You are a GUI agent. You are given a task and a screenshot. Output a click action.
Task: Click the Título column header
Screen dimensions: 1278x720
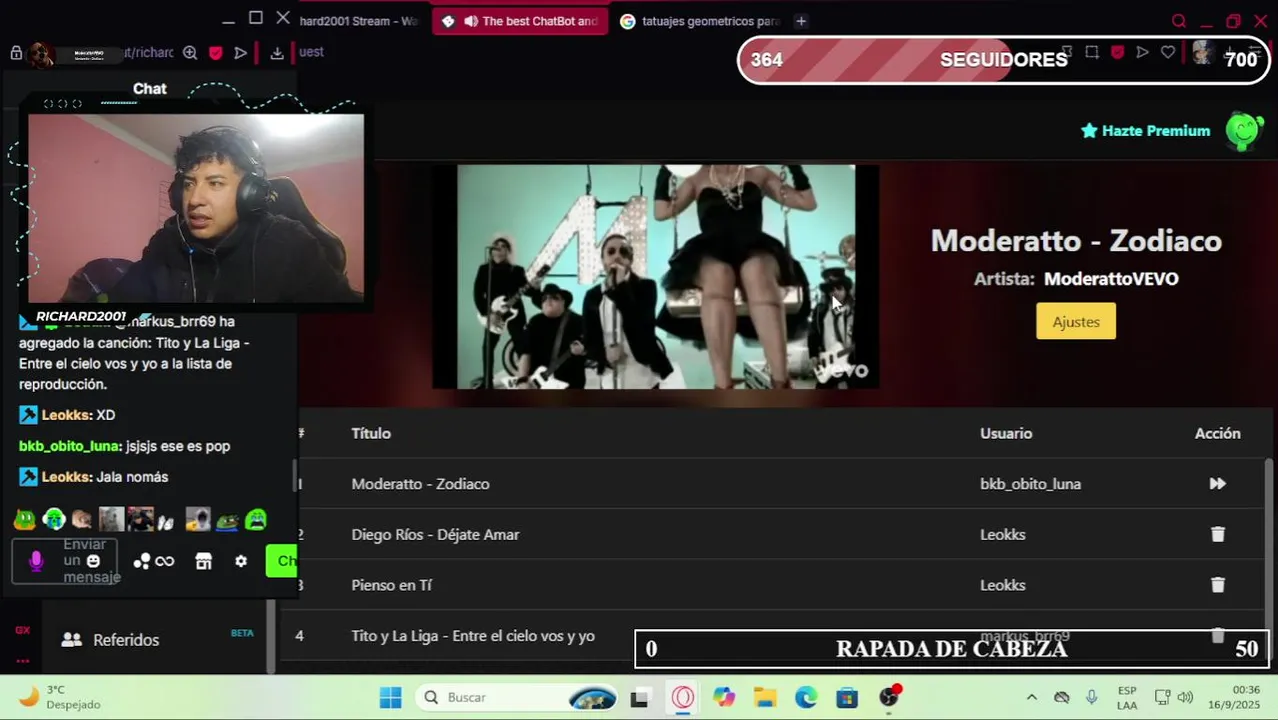[x=371, y=433]
